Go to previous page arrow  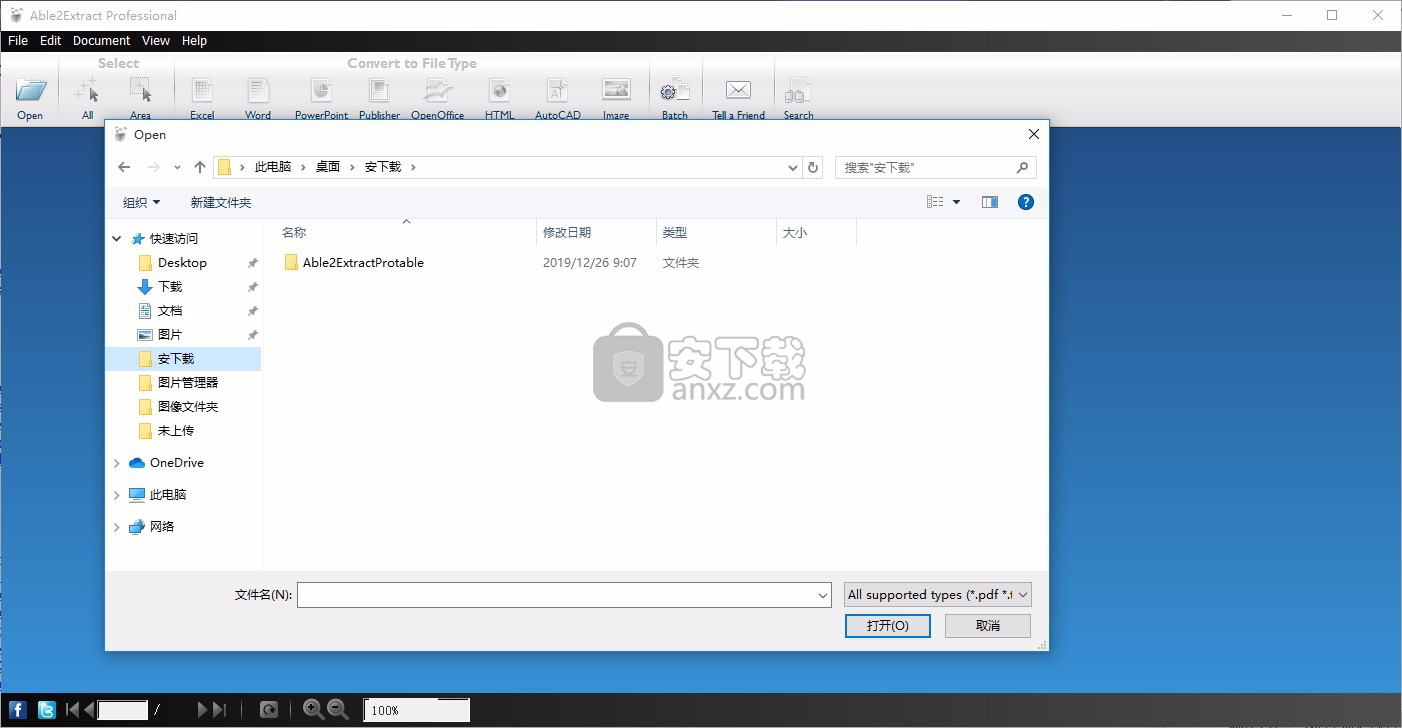coord(89,710)
